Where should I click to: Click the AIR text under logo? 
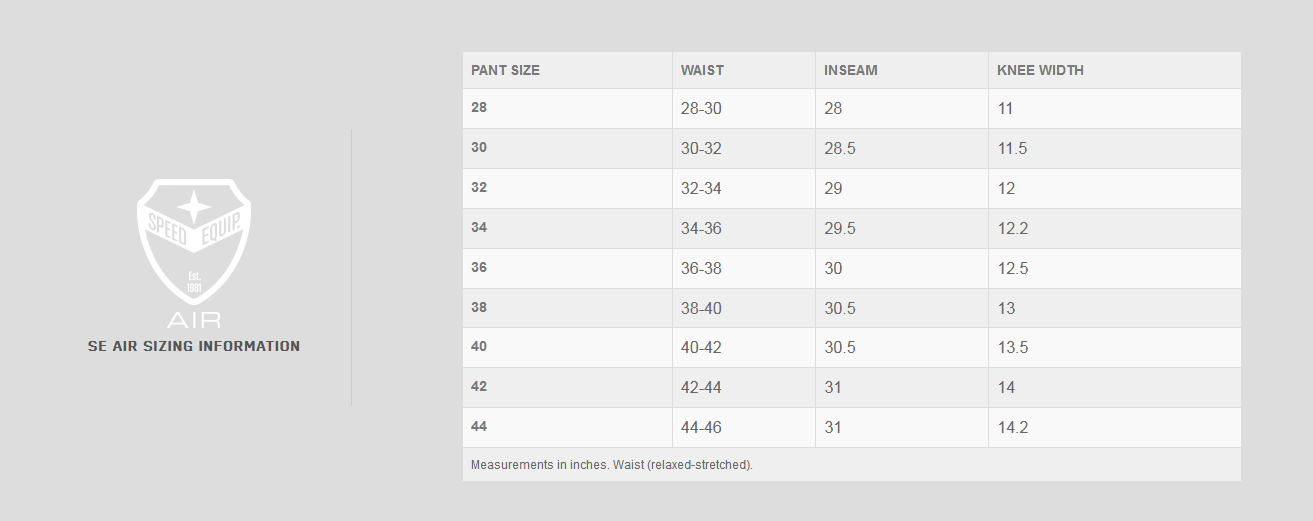[194, 321]
